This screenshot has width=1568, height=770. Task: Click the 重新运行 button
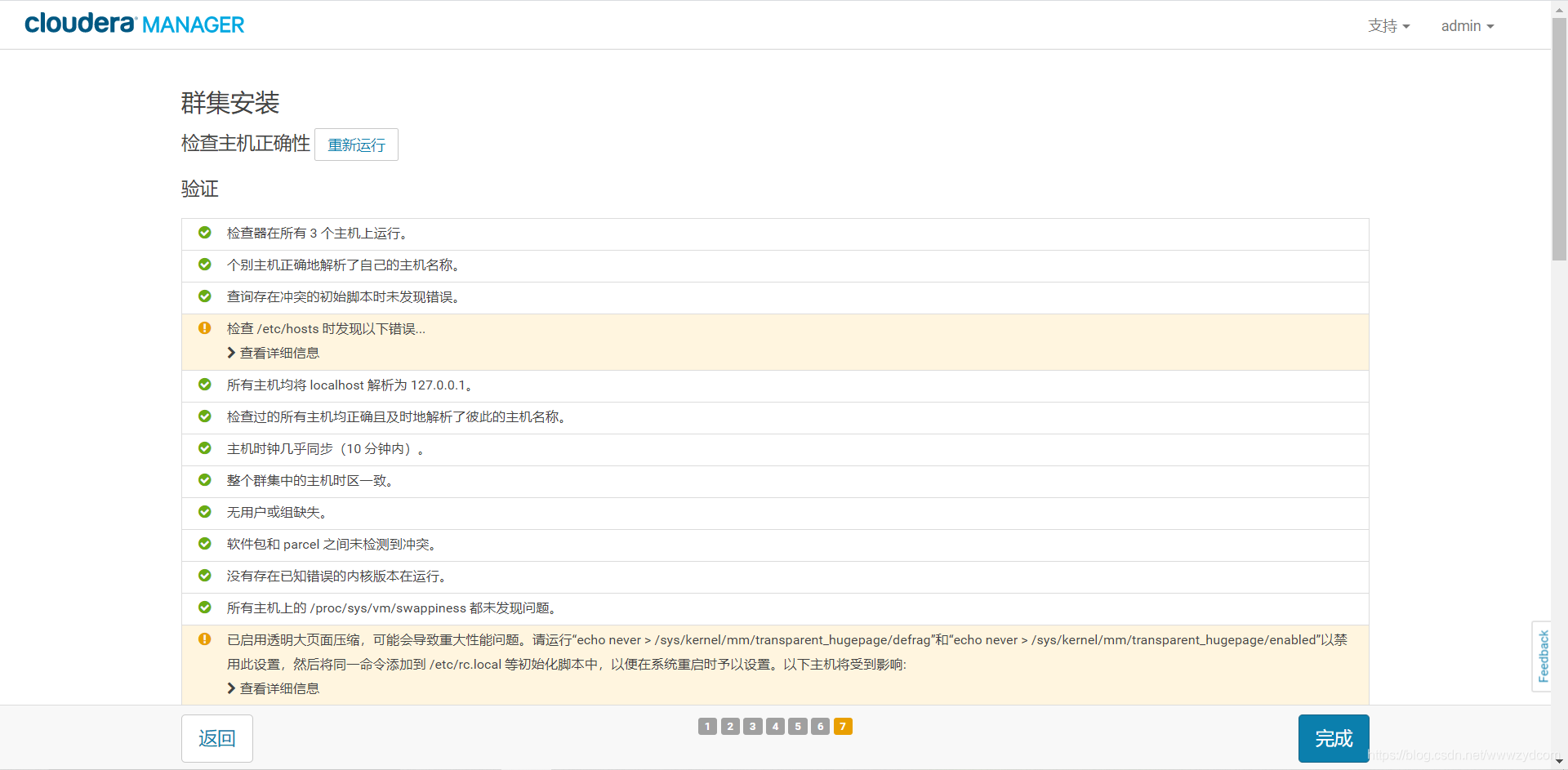click(356, 145)
